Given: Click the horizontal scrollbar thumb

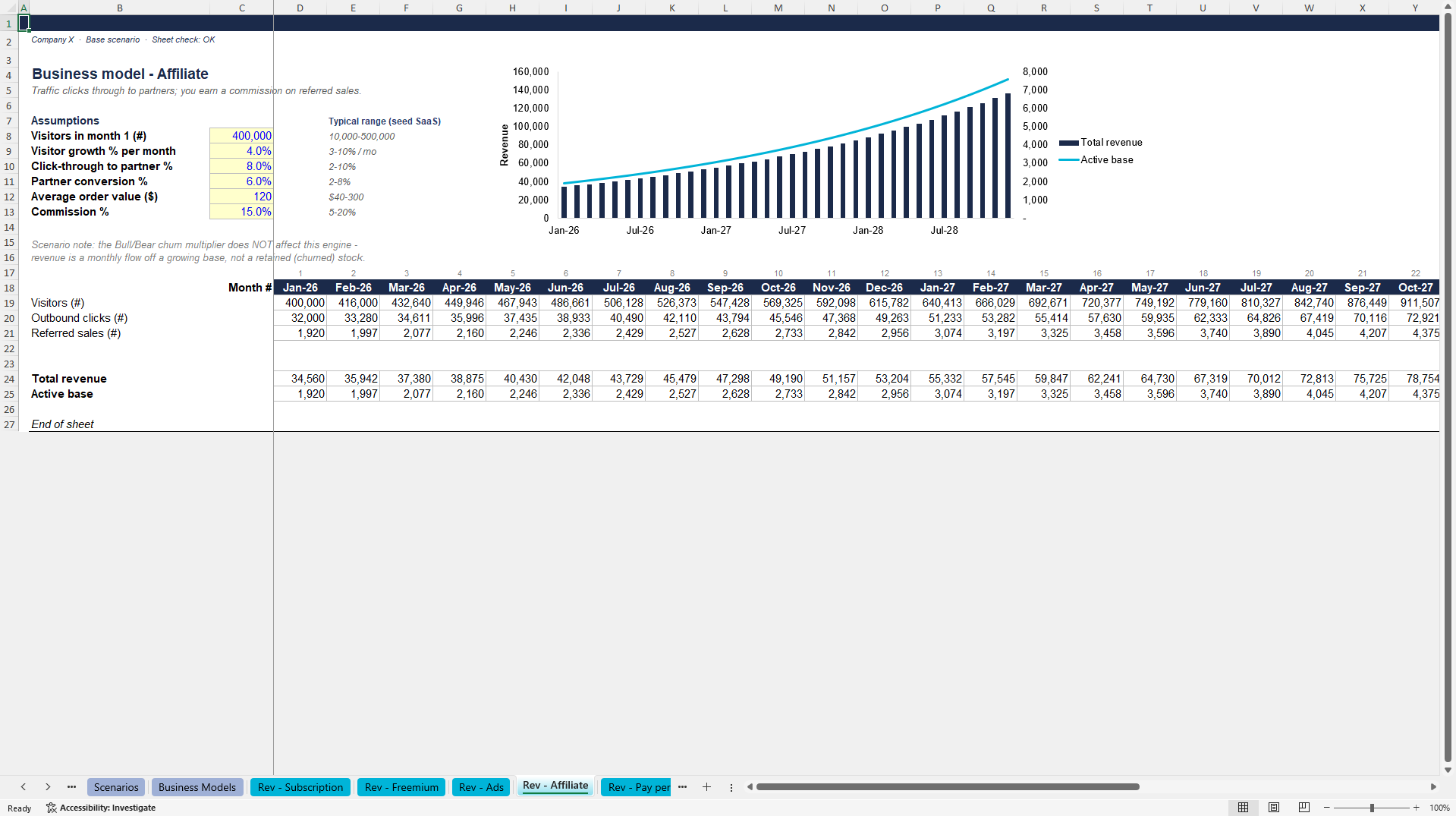Looking at the screenshot, I should click(948, 787).
